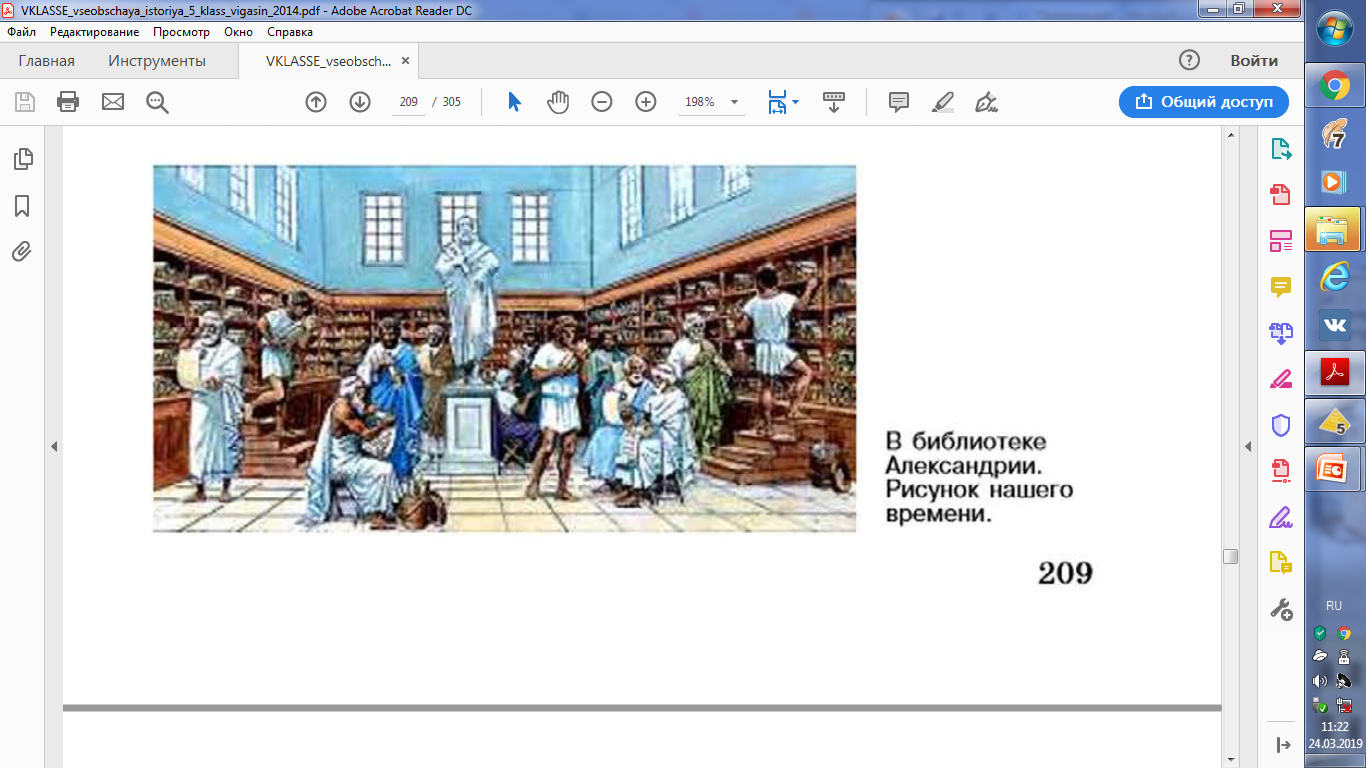
Task: Open Attachments paperclip panel
Action: [22, 252]
